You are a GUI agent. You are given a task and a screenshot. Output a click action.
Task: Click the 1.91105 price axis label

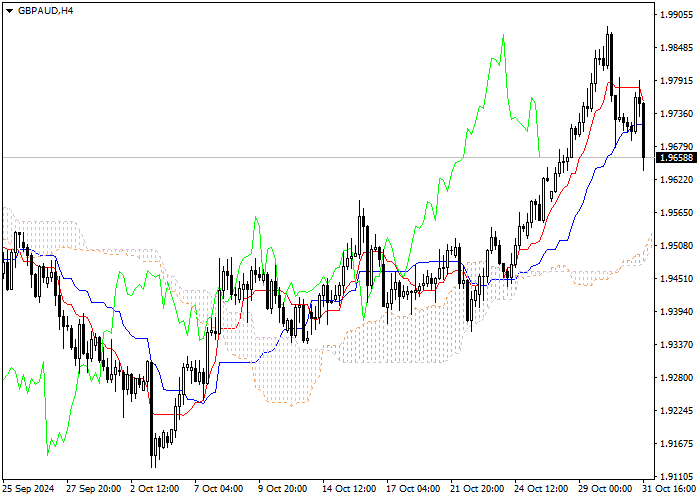point(677,476)
